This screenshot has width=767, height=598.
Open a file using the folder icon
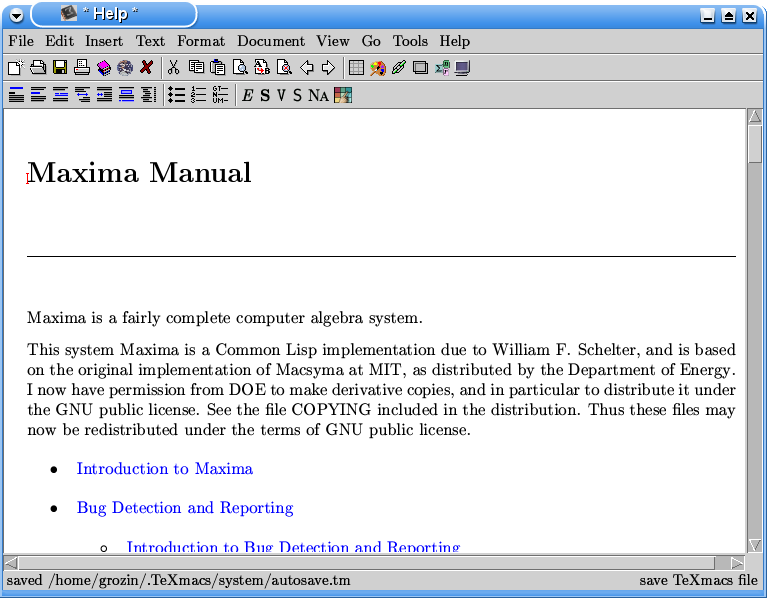[38, 67]
